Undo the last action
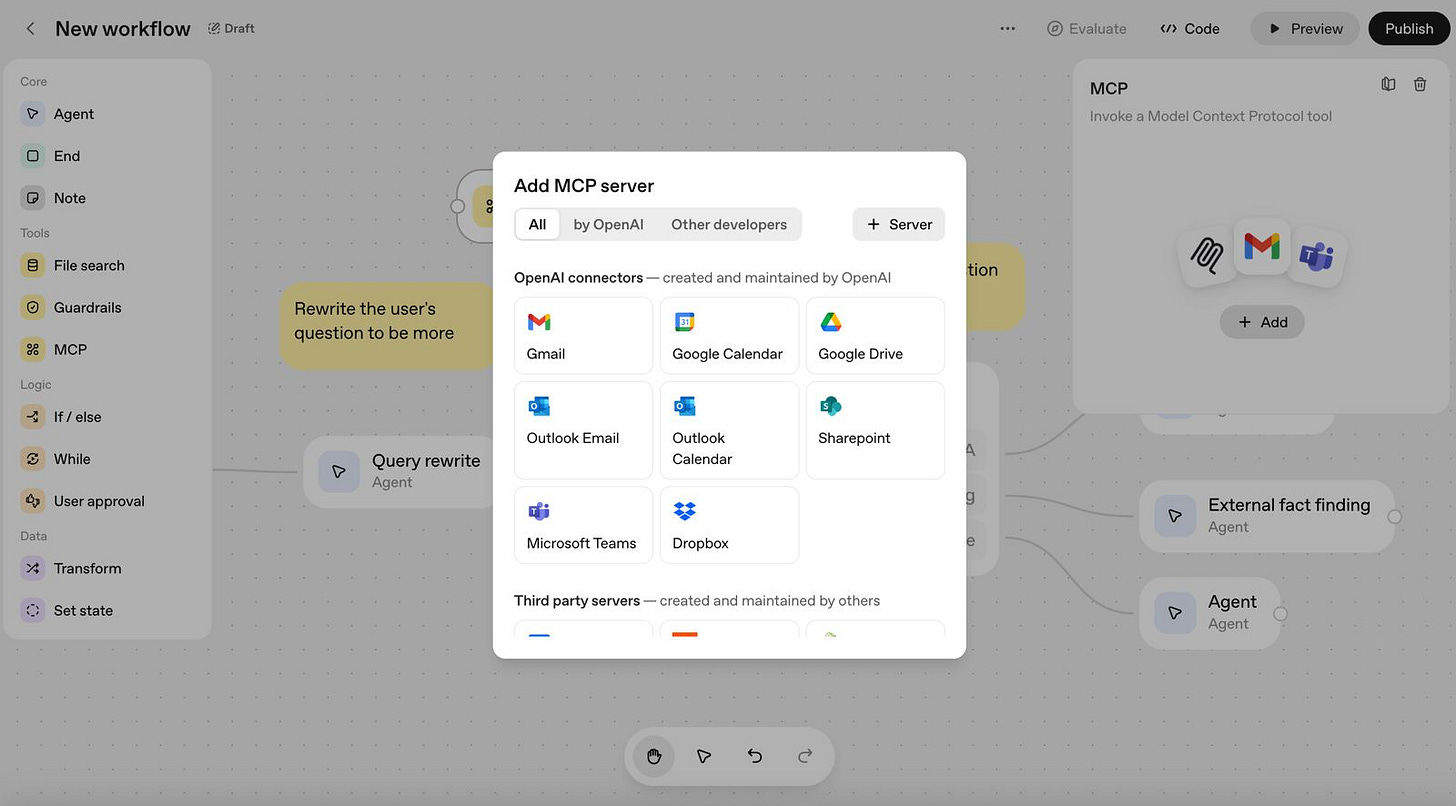The width and height of the screenshot is (1456, 806). coord(755,756)
